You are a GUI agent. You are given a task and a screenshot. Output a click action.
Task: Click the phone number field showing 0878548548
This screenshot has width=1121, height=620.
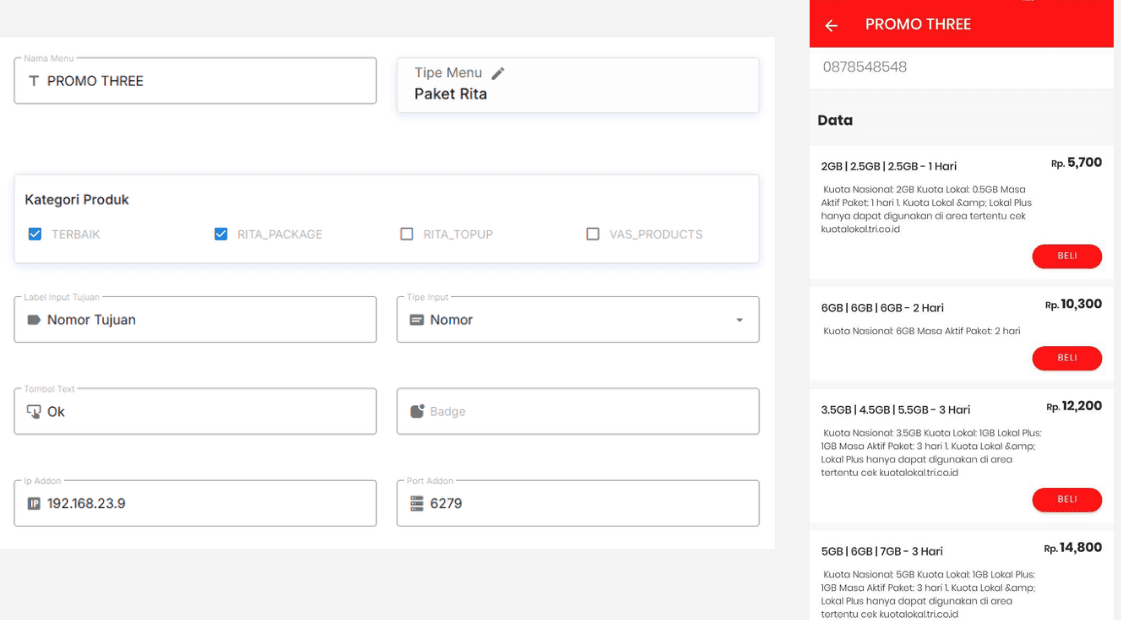point(960,68)
